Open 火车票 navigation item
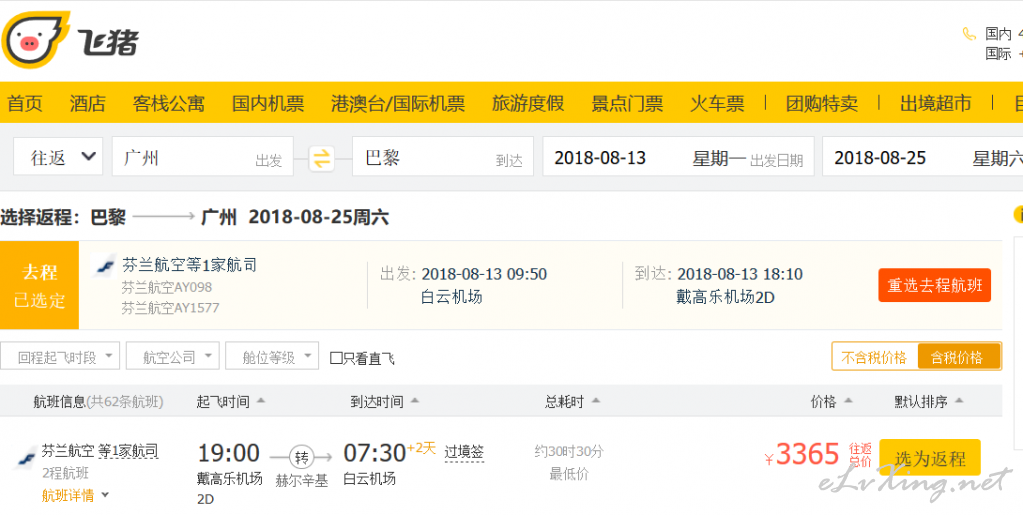Viewport: 1023px width, 515px height. [717, 103]
